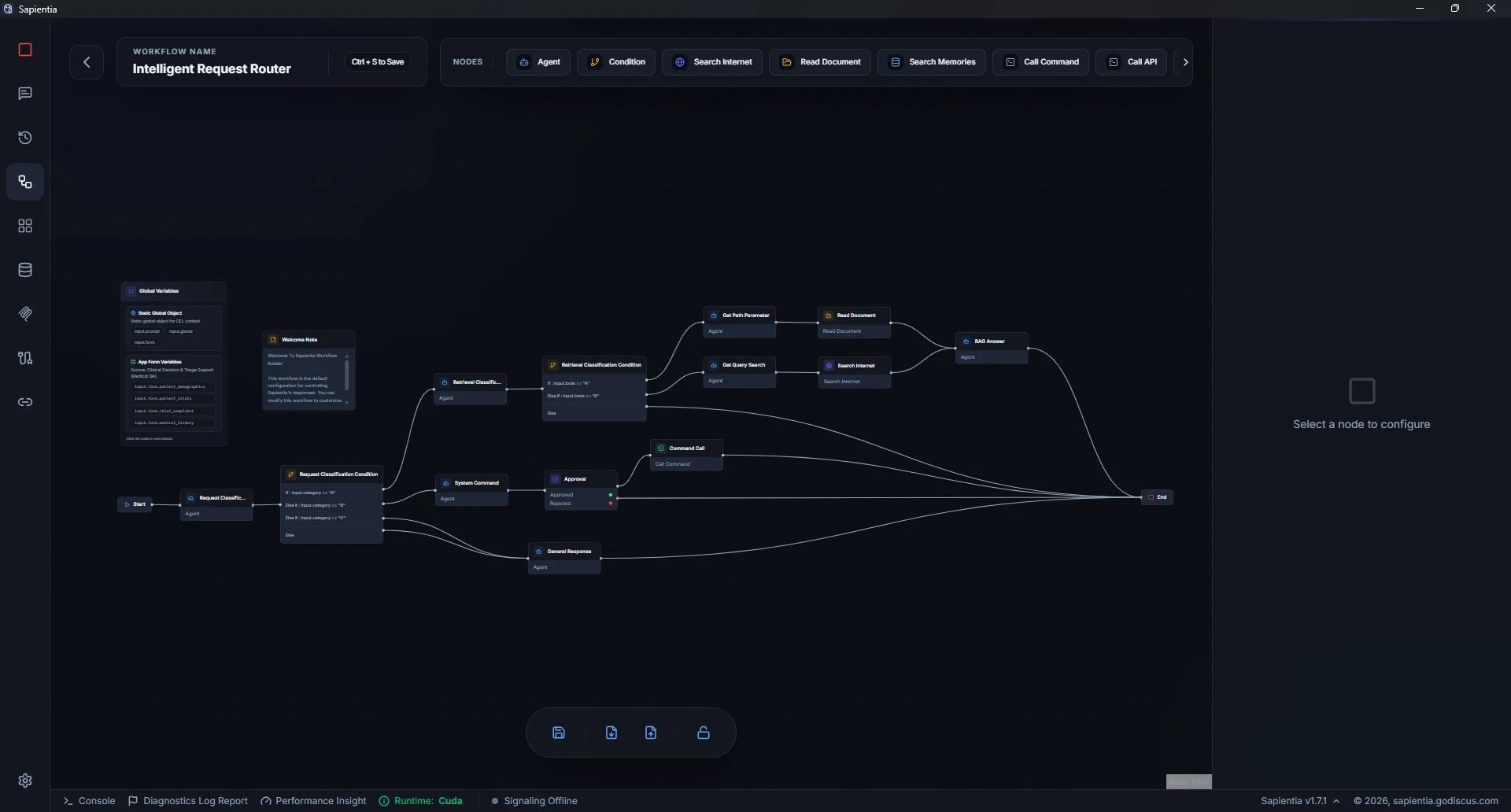This screenshot has width=1511, height=812.
Task: Switch to the Diagnostics Log Report tab
Action: (x=187, y=800)
